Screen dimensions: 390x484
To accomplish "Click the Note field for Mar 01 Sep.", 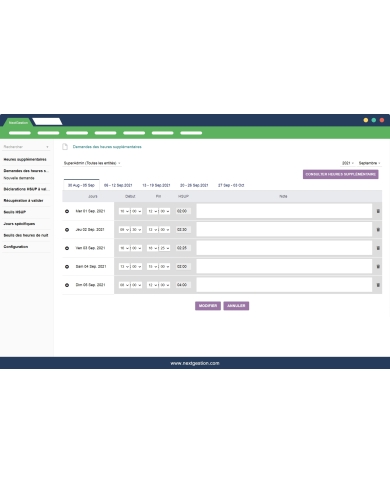I will (284, 211).
